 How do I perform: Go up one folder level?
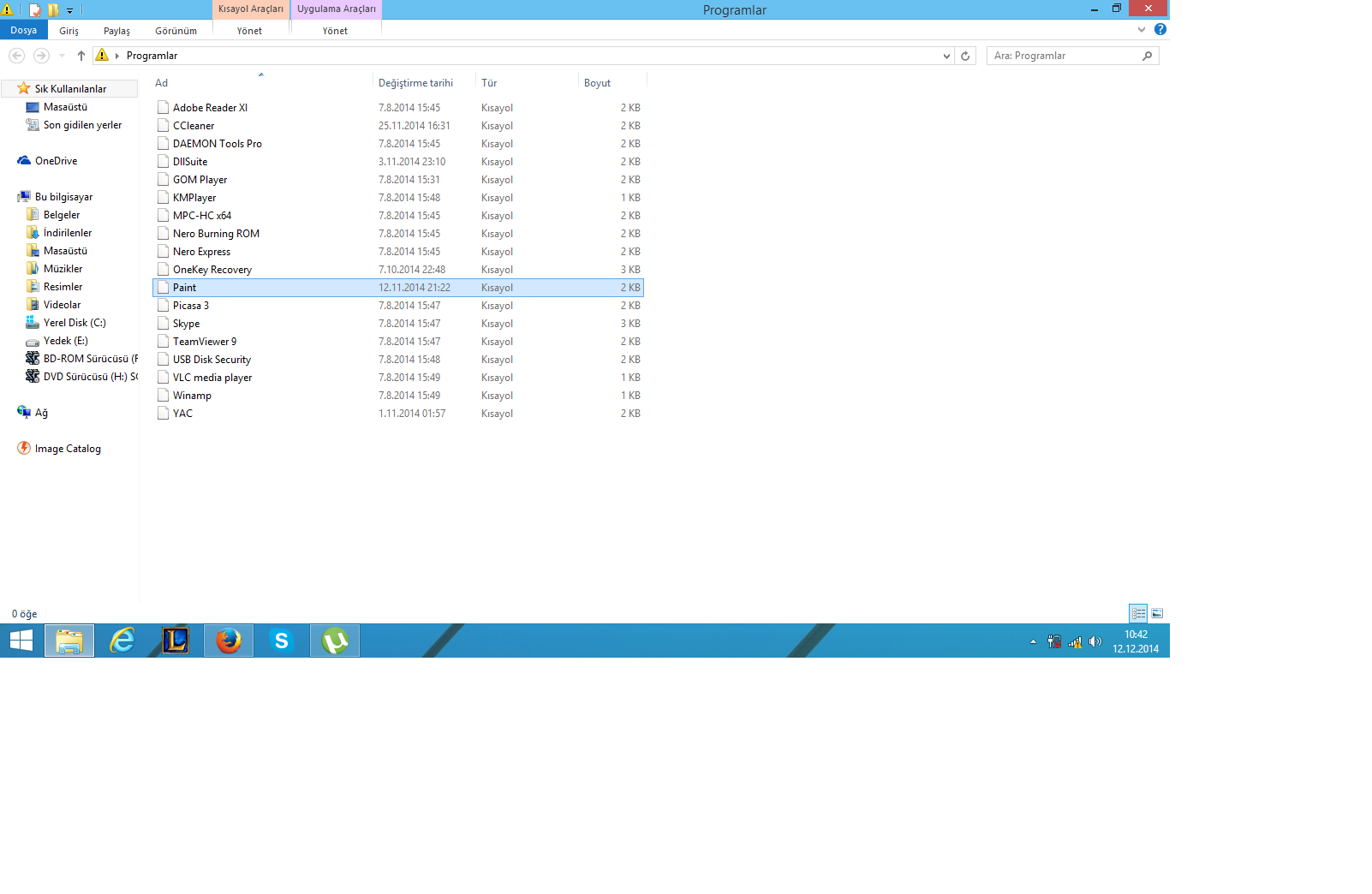pyautogui.click(x=81, y=56)
